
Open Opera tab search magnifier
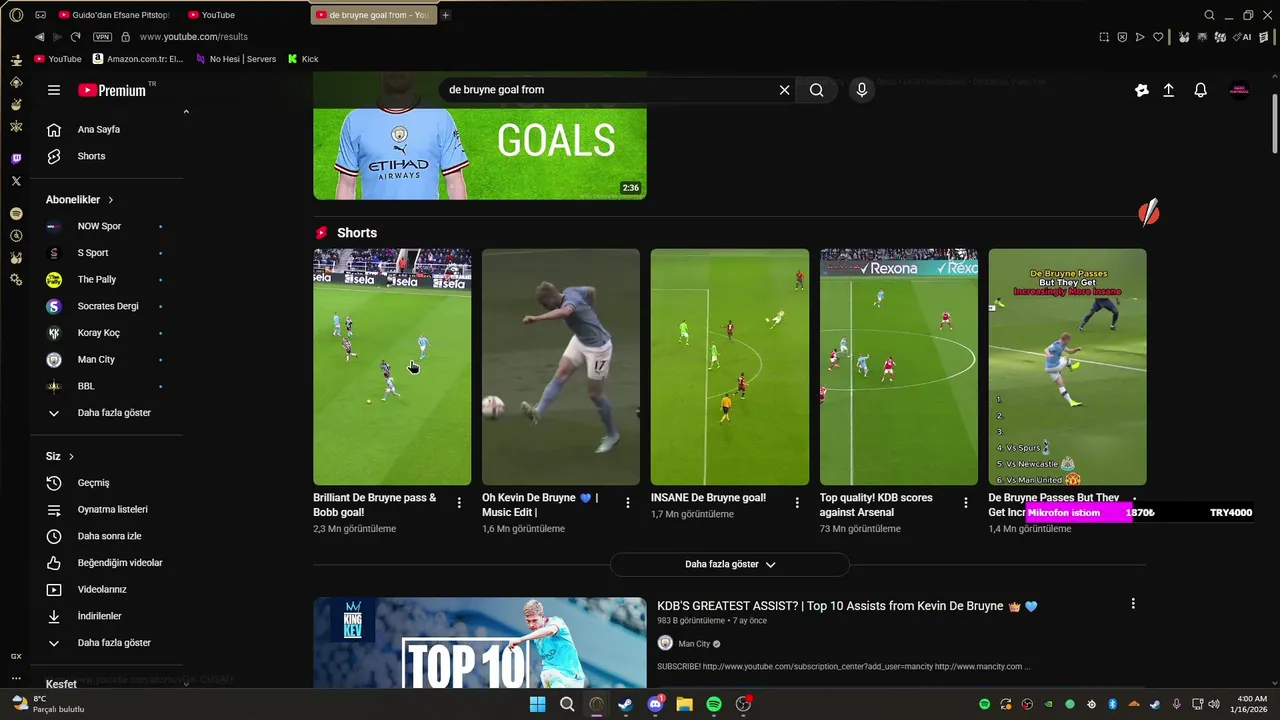(x=1209, y=15)
